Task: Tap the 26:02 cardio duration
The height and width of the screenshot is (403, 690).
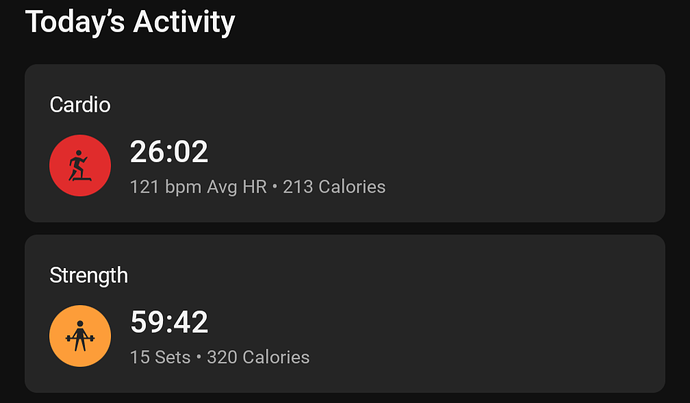Action: click(x=169, y=152)
